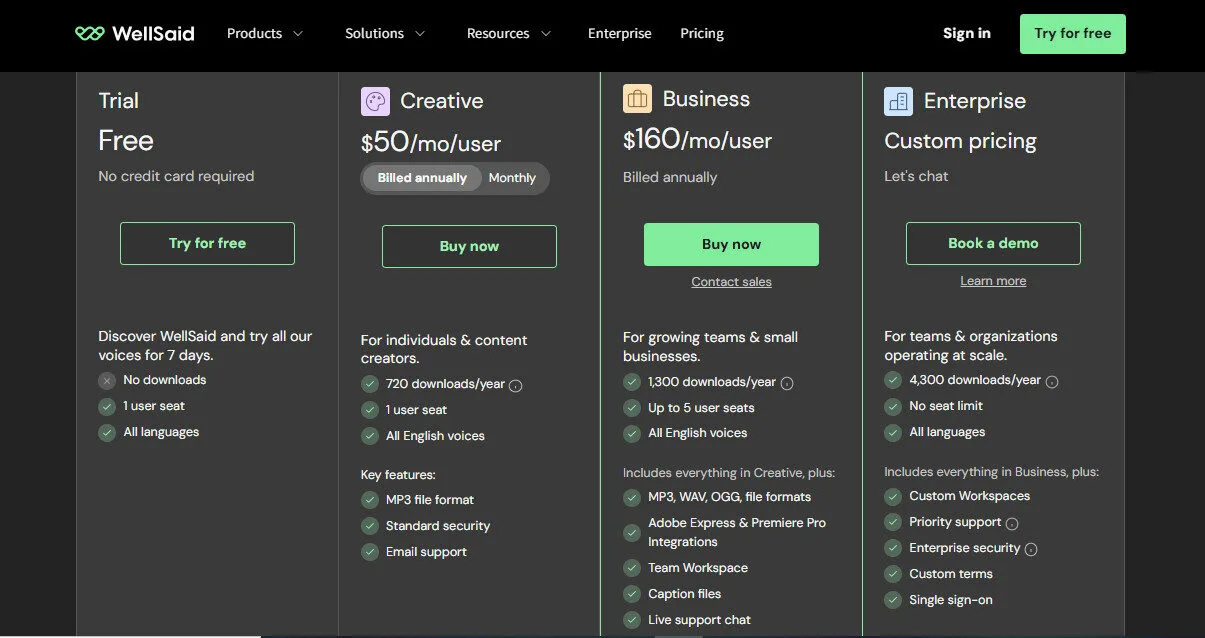
Task: Click check icon next to Team Workspace
Action: tap(632, 568)
